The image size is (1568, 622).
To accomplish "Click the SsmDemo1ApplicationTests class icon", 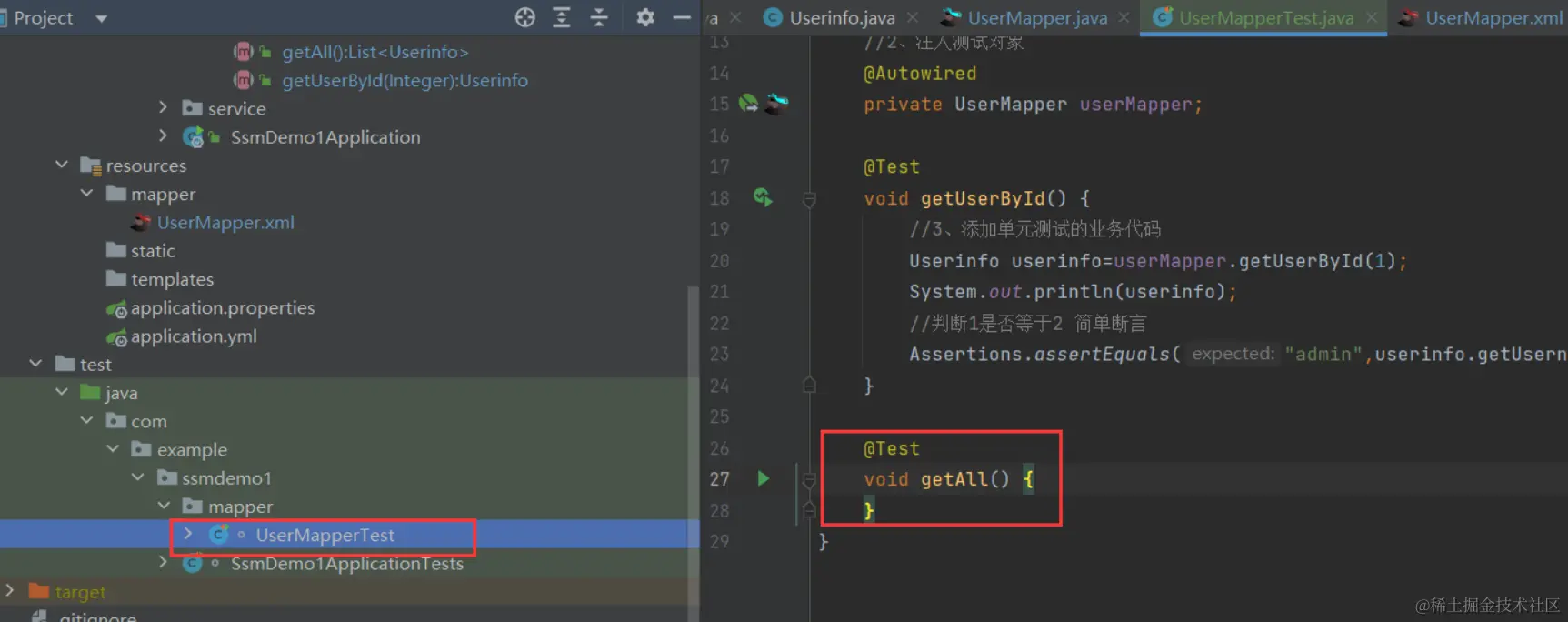I will tap(193, 564).
